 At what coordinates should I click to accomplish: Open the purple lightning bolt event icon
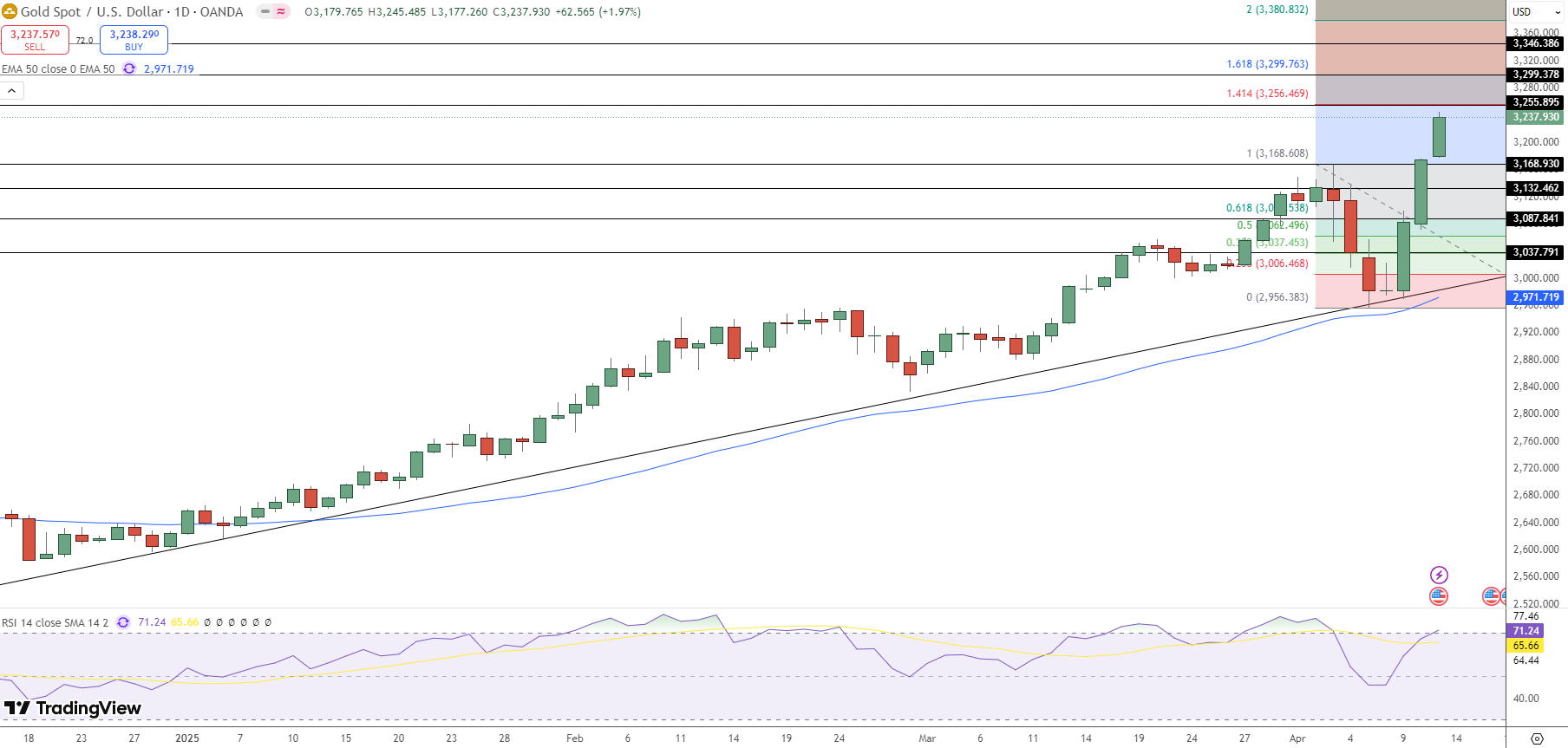click(1439, 575)
